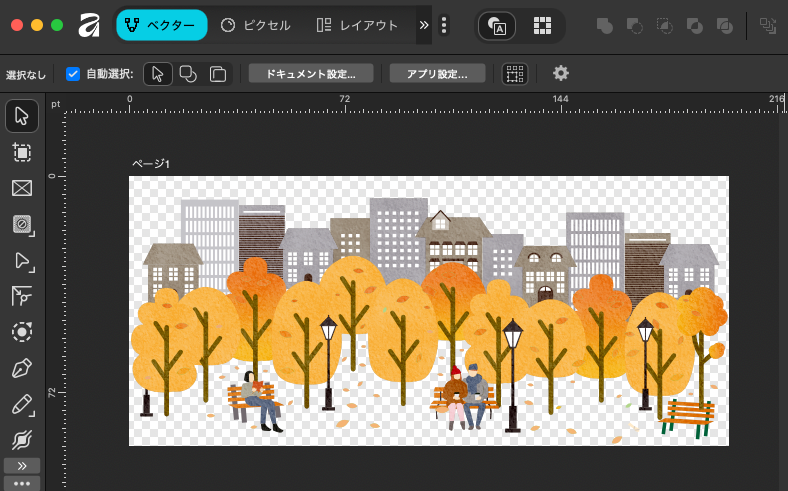
Task: Switch to the レイアウト tab
Action: pyautogui.click(x=357, y=25)
